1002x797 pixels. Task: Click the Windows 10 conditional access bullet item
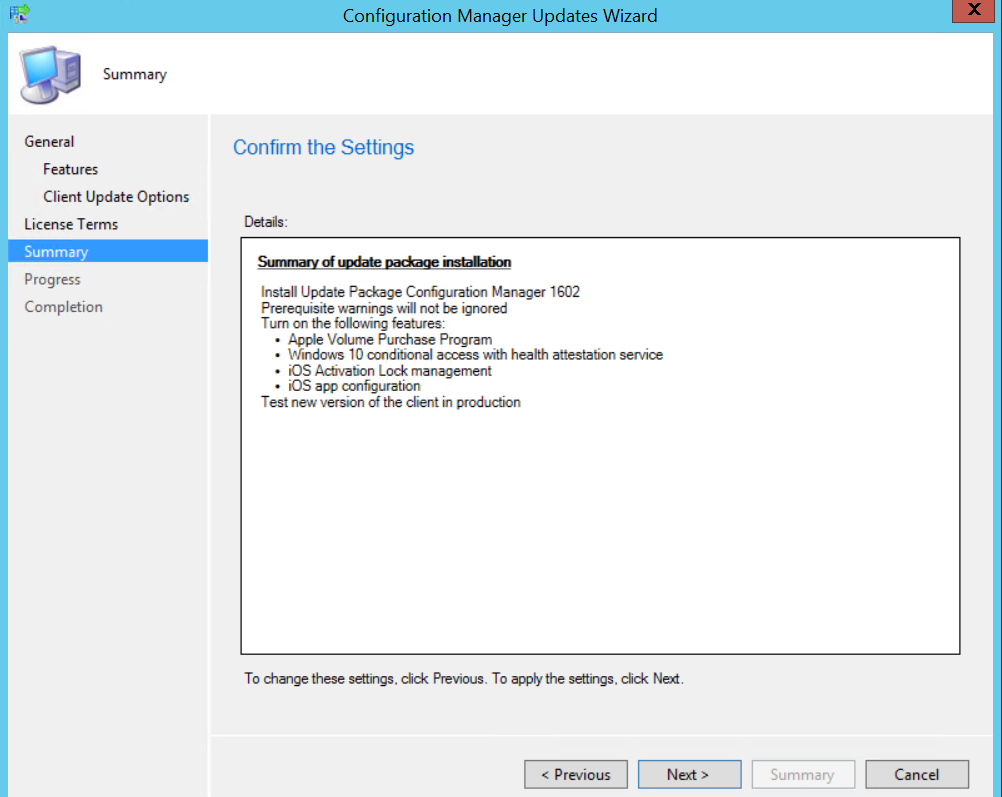tap(475, 355)
